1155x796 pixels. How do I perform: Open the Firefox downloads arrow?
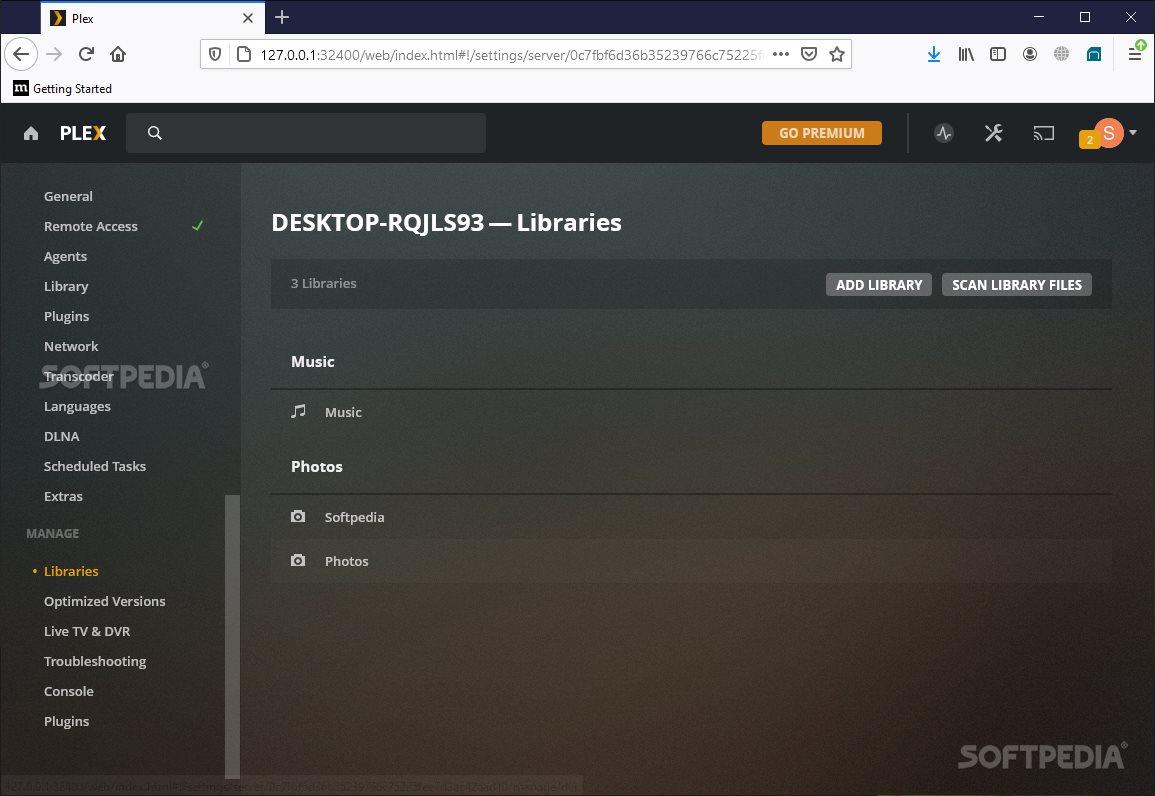[933, 54]
